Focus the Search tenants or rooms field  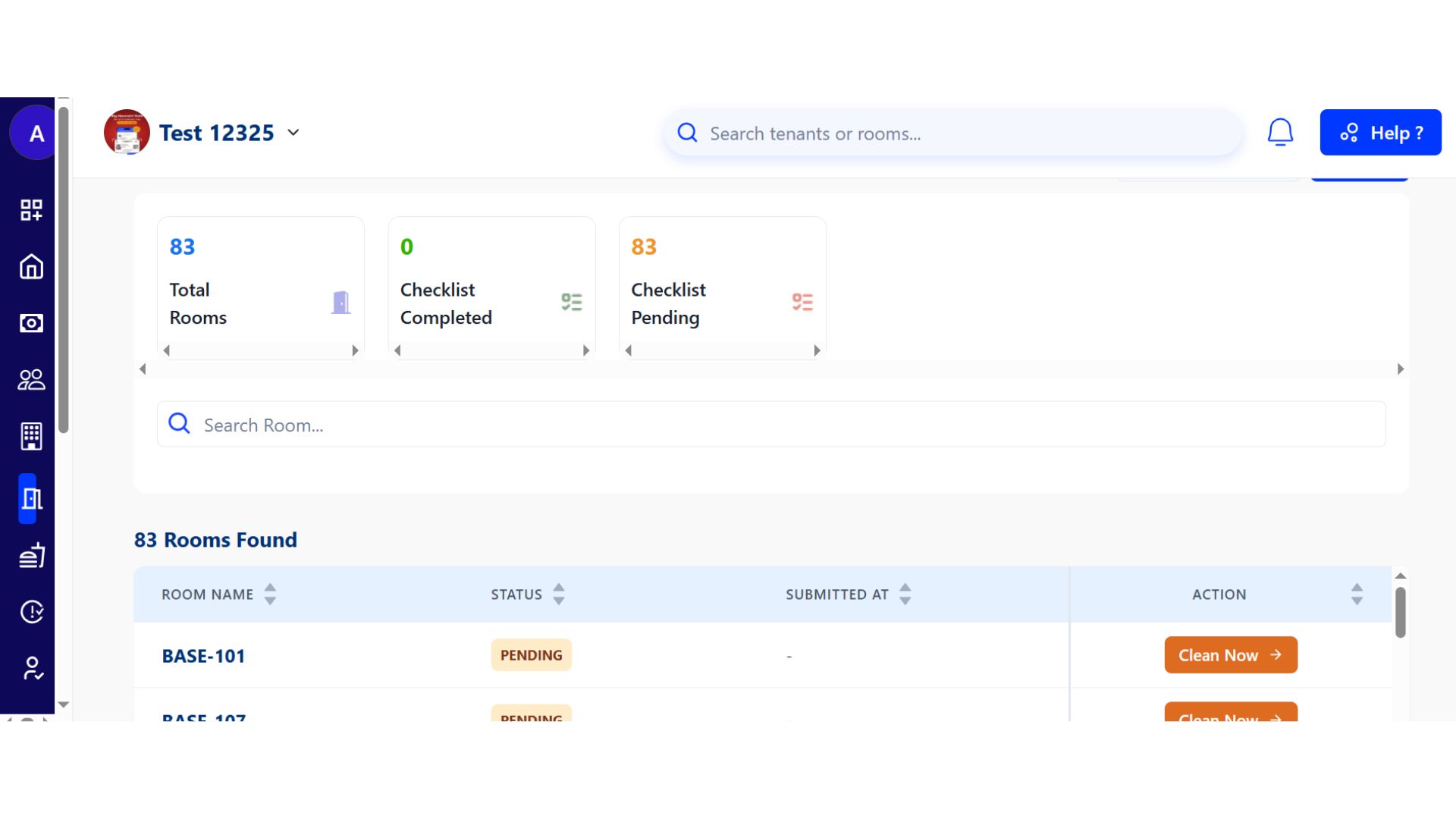coord(952,133)
